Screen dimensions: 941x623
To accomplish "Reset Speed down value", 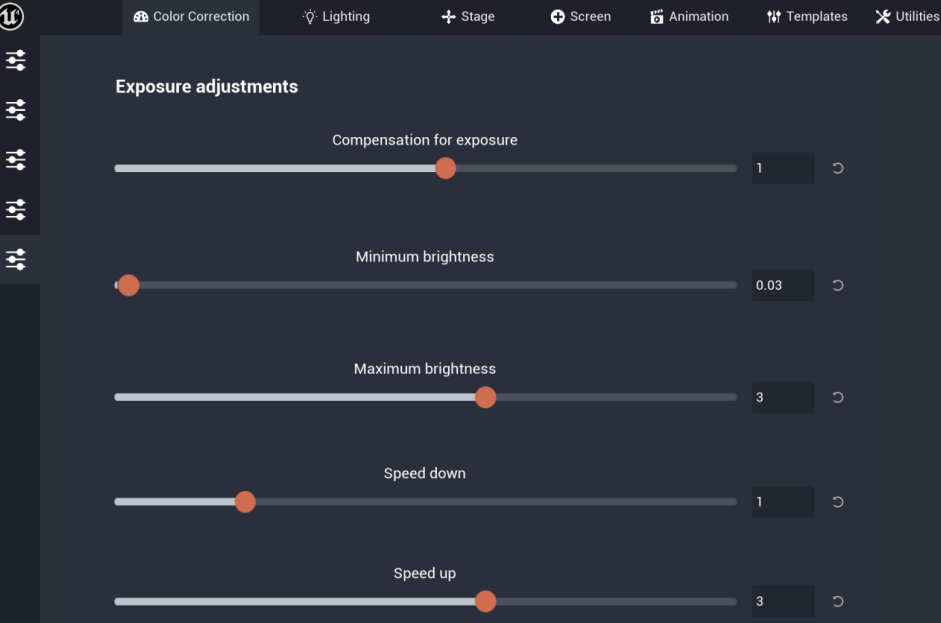I will pos(838,502).
